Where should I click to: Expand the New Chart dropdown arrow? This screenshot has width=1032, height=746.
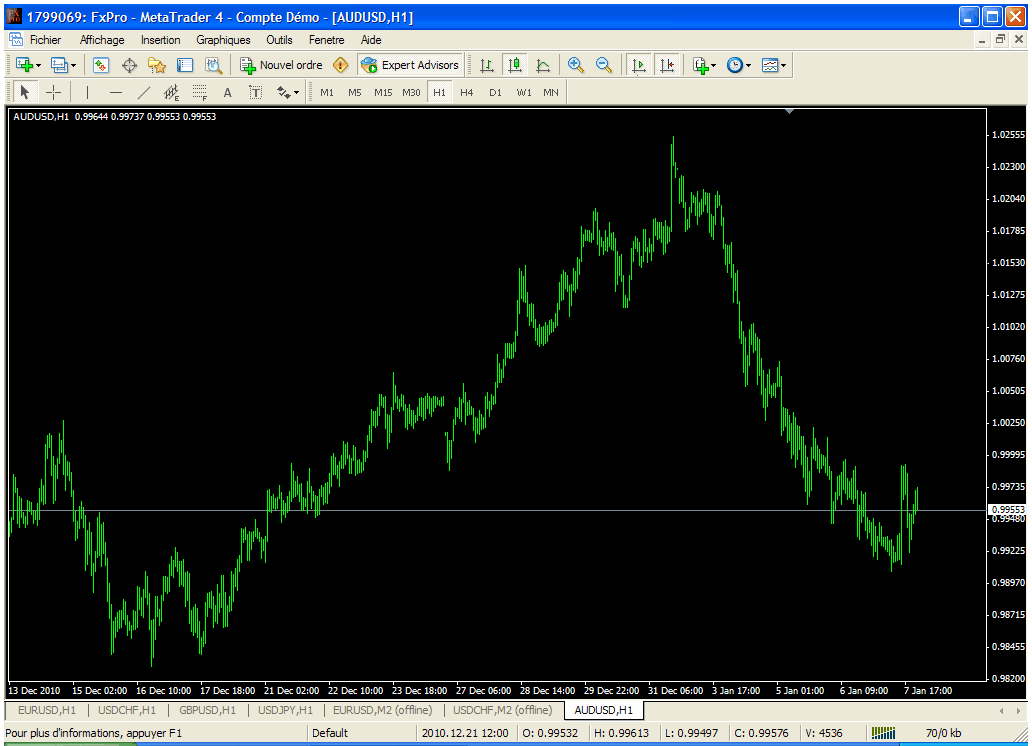pos(39,65)
